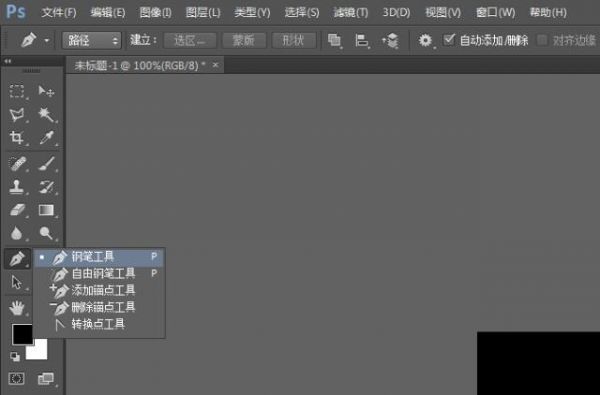Select the Blur drop tool
Image resolution: width=600 pixels, height=395 pixels.
17,233
